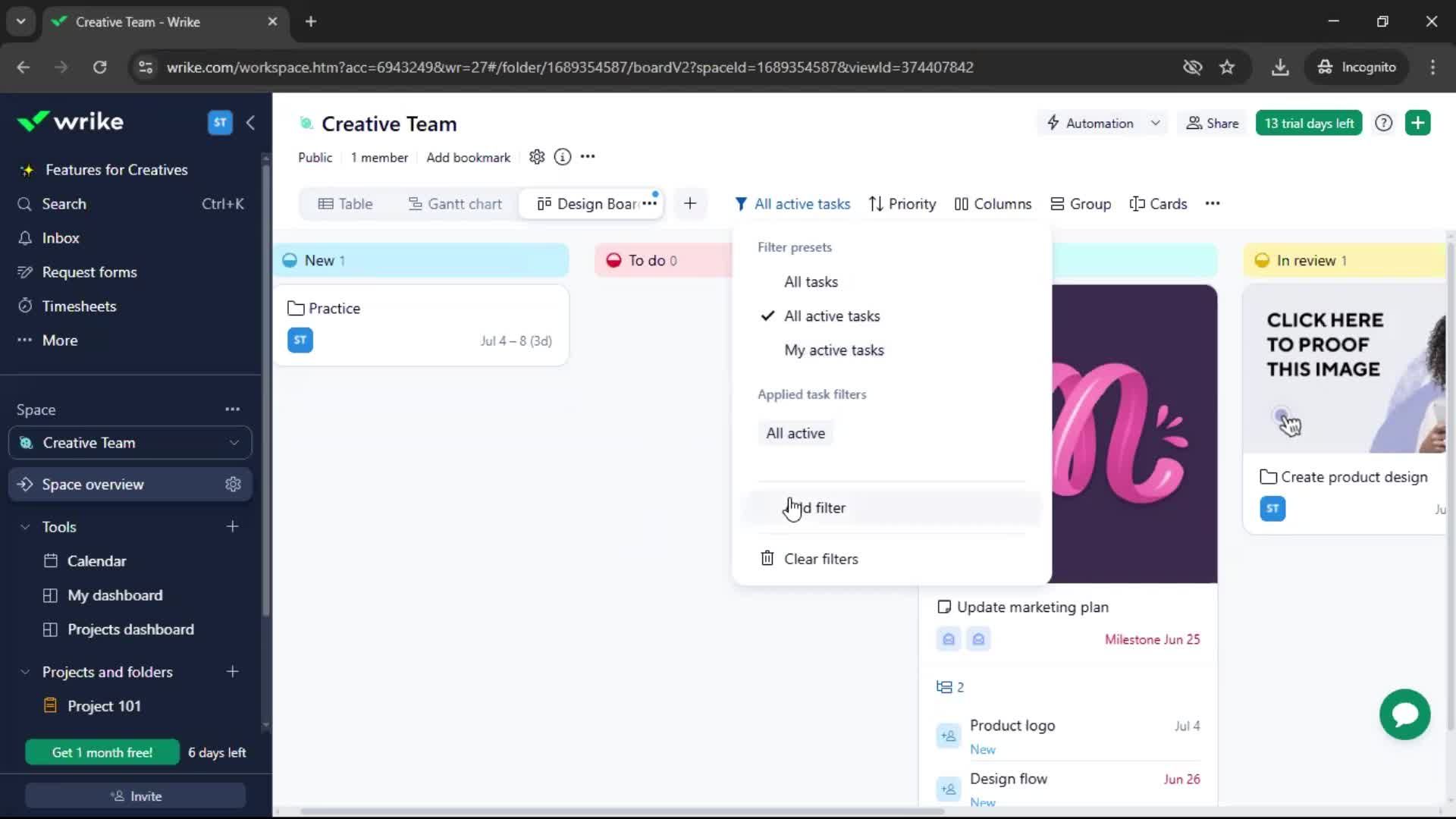Open the Cards settings
1456x819 pixels.
pos(1158,204)
